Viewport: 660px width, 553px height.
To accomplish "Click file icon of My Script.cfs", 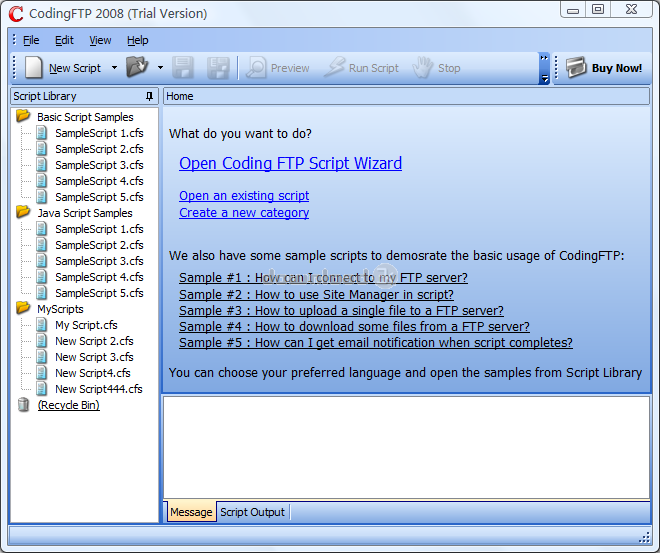I will 41,325.
